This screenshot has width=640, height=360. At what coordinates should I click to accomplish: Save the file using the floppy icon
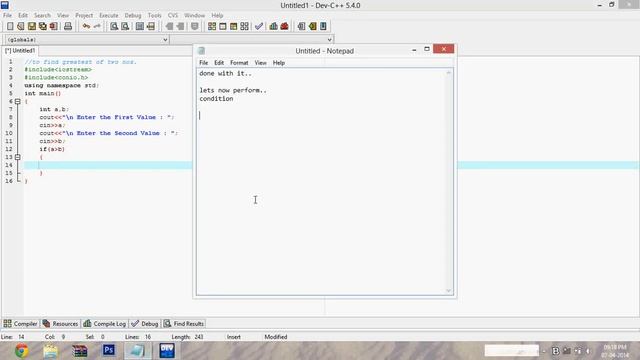coord(32,26)
